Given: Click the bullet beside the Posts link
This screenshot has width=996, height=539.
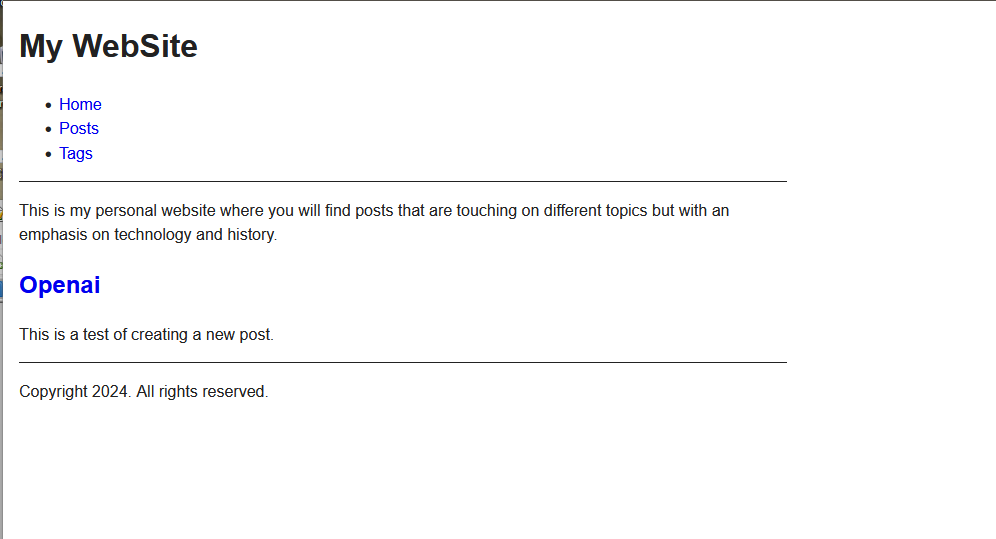Looking at the screenshot, I should coord(47,129).
